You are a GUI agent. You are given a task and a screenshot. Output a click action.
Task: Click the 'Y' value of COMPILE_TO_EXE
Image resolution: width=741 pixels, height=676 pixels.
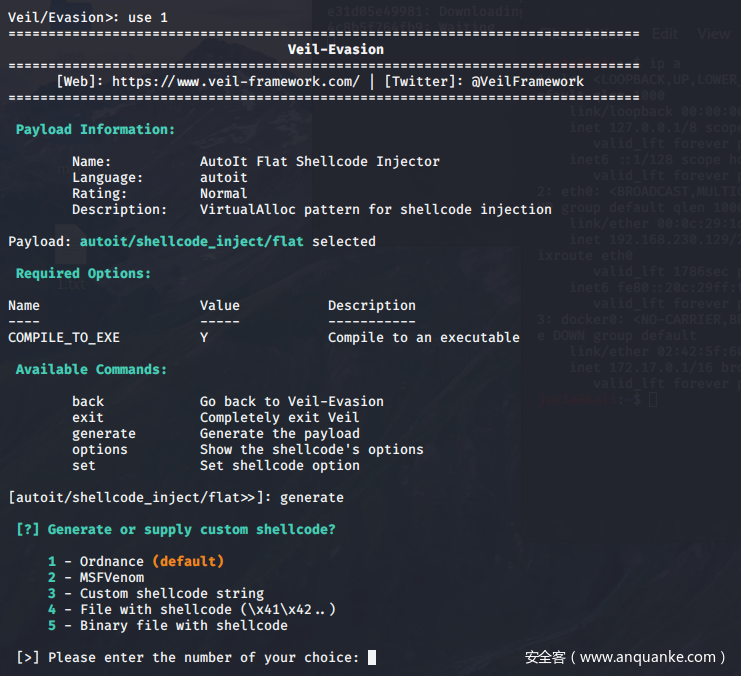[204, 338]
